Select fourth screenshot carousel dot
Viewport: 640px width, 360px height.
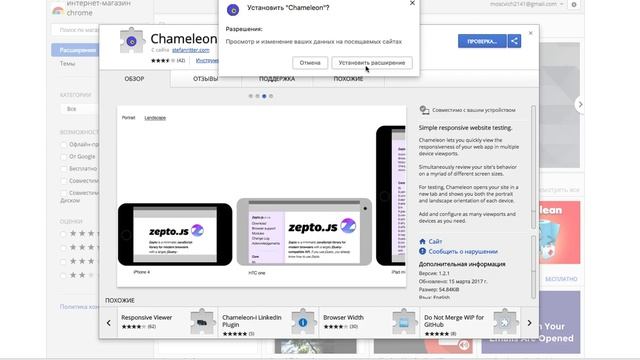[x=271, y=96]
